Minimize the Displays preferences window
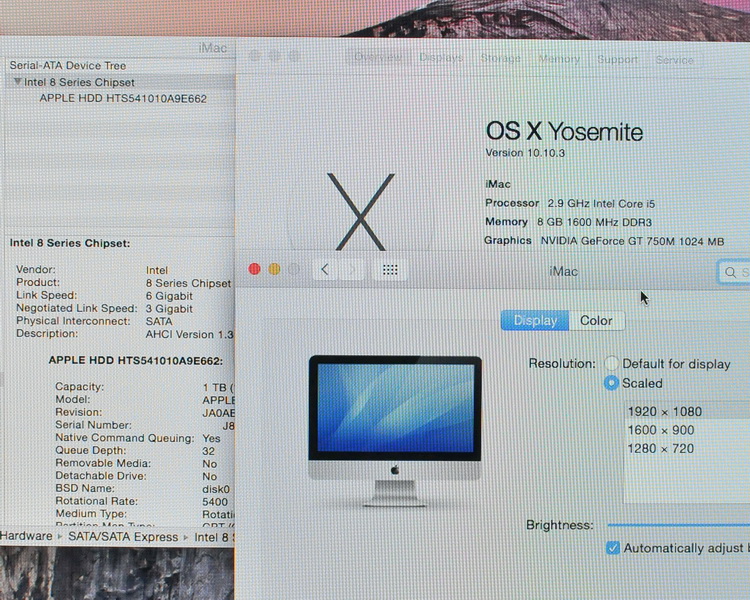This screenshot has height=600, width=750. [x=275, y=269]
